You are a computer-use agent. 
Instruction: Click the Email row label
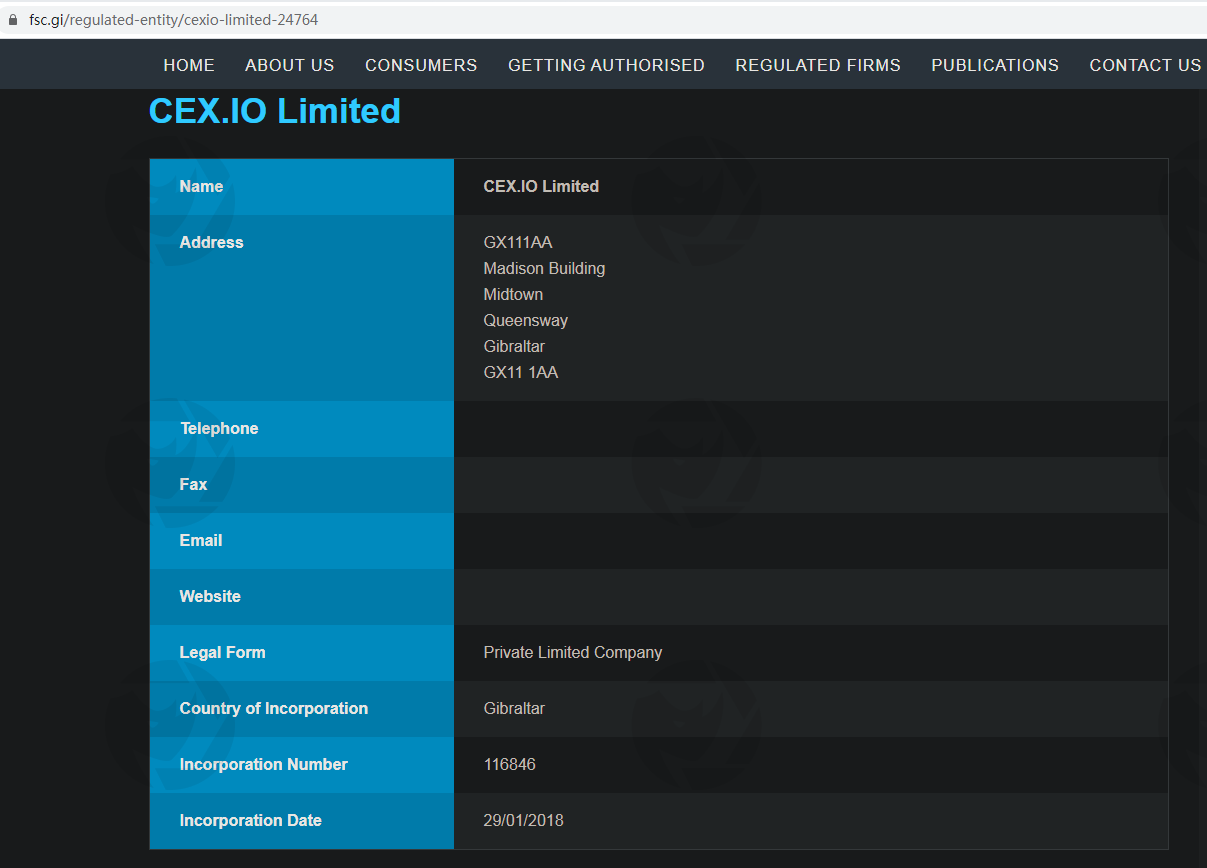tap(200, 540)
